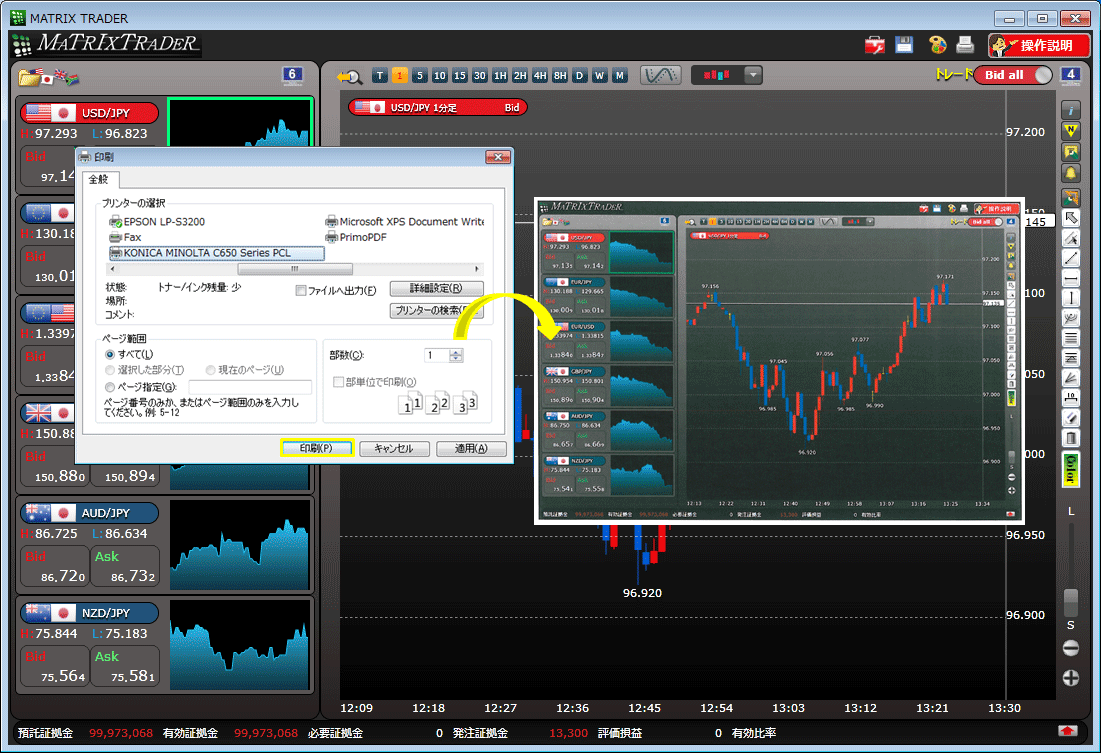Select the horizontal line tool
This screenshot has height=753, width=1101.
coord(1070,279)
